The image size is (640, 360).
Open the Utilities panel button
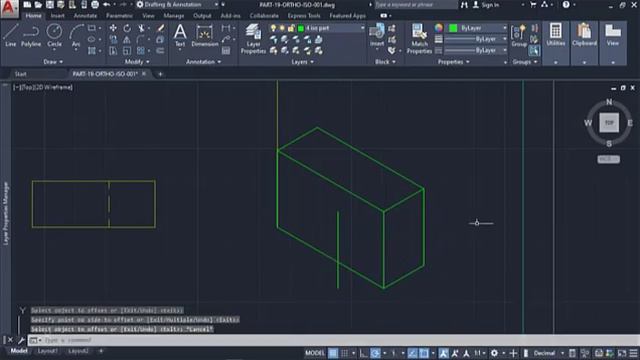tap(556, 36)
